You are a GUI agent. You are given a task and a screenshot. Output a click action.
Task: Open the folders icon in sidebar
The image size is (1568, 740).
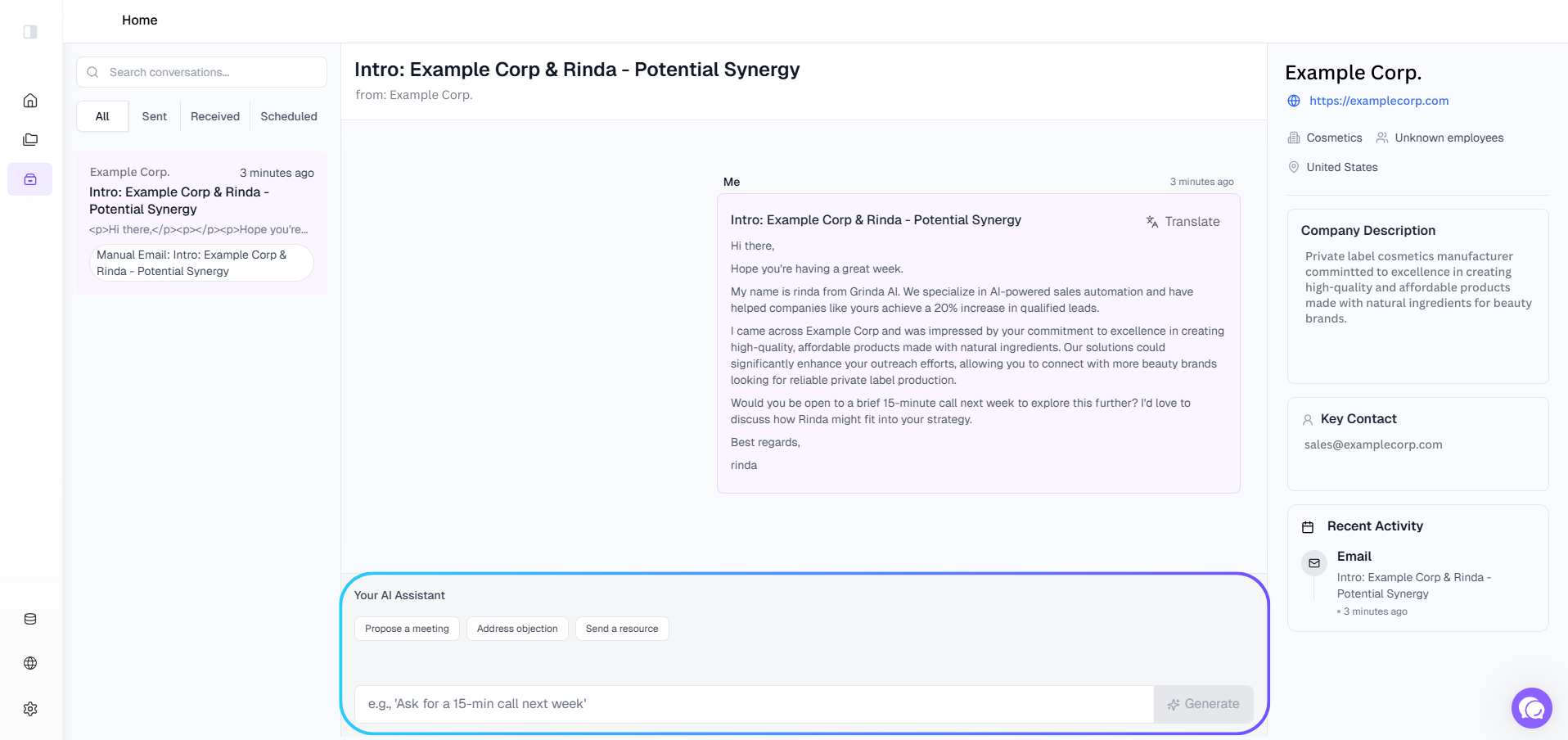[x=30, y=140]
